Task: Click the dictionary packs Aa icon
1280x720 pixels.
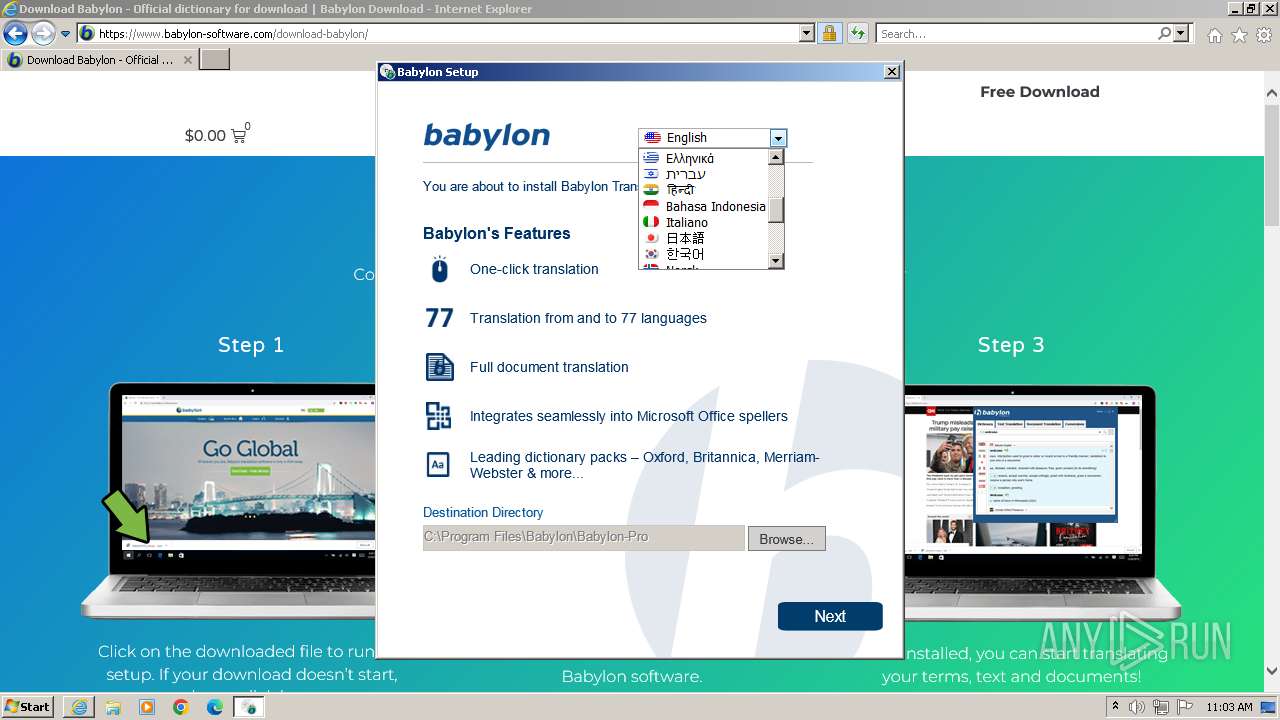Action: coord(439,465)
